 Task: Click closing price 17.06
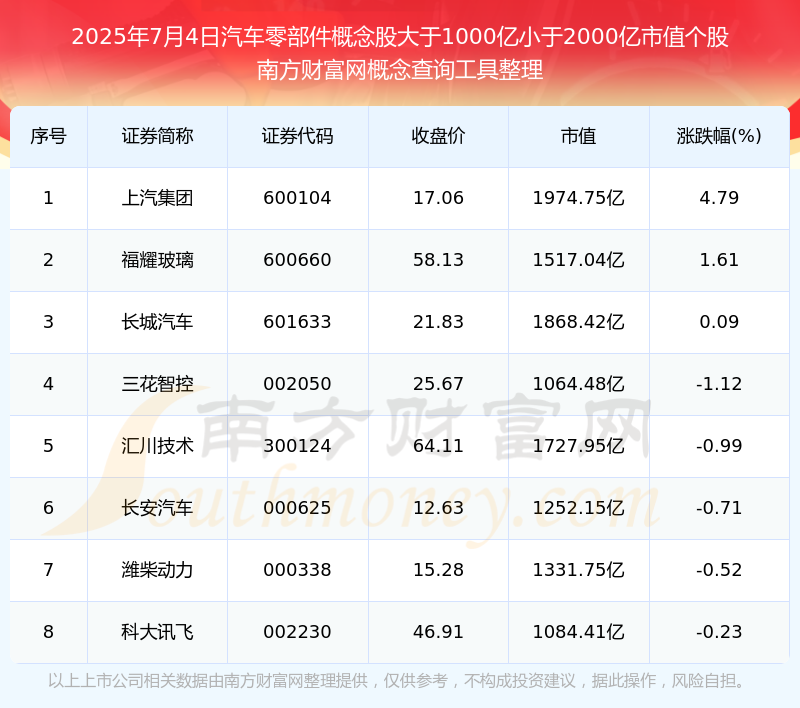click(438, 198)
